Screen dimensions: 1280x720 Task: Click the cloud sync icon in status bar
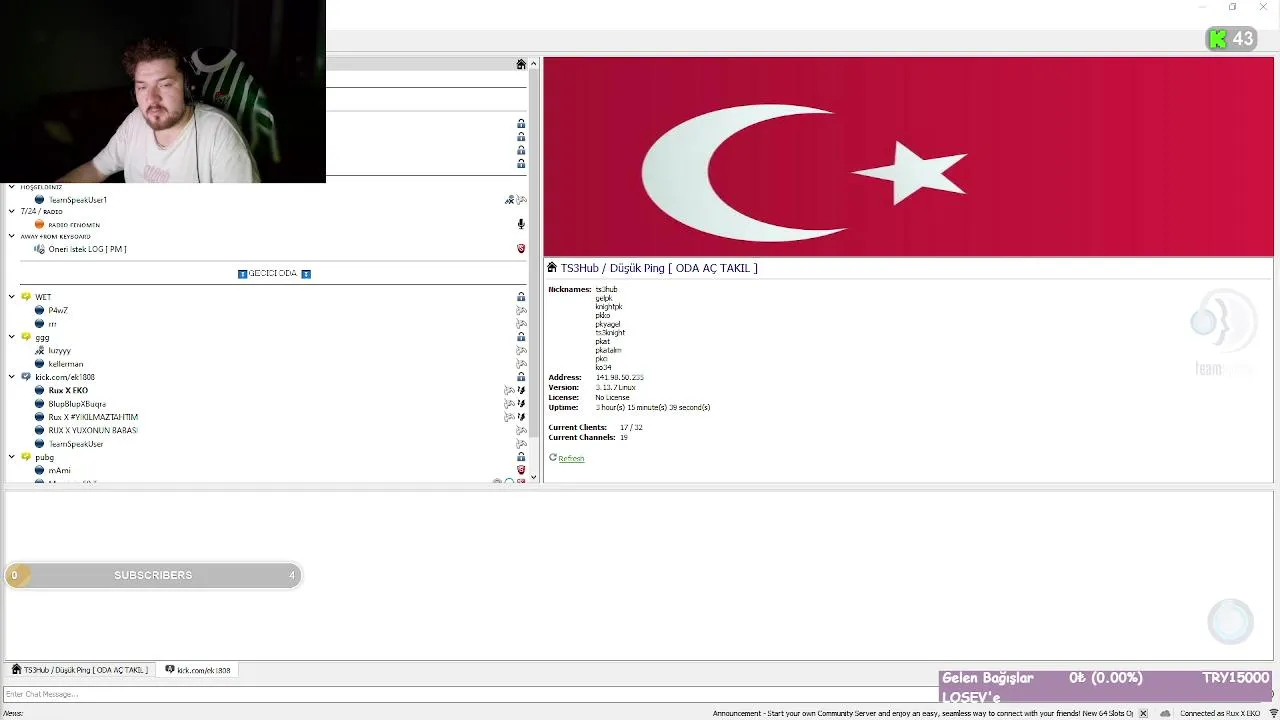[x=1166, y=713]
